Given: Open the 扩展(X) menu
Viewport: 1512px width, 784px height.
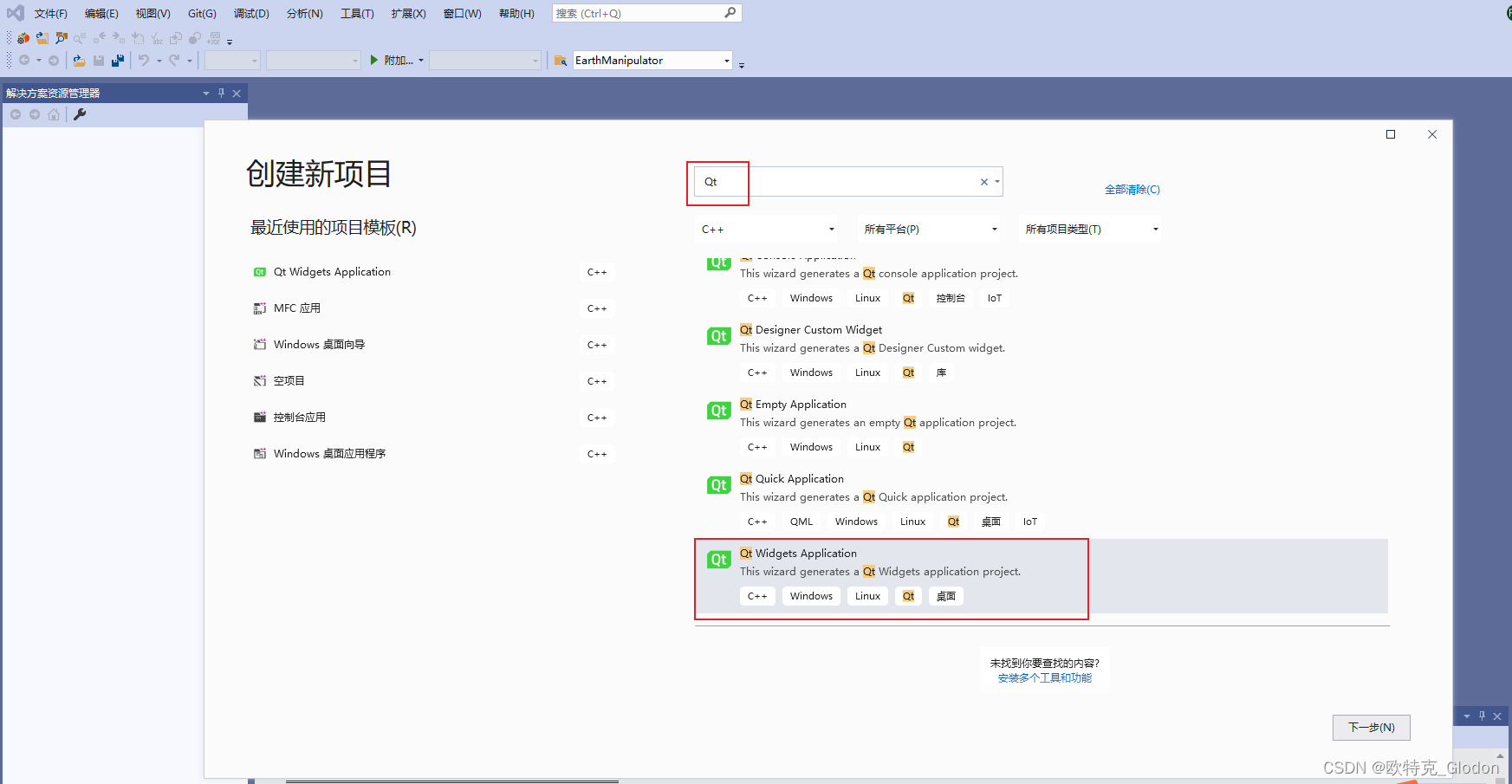Looking at the screenshot, I should [408, 13].
